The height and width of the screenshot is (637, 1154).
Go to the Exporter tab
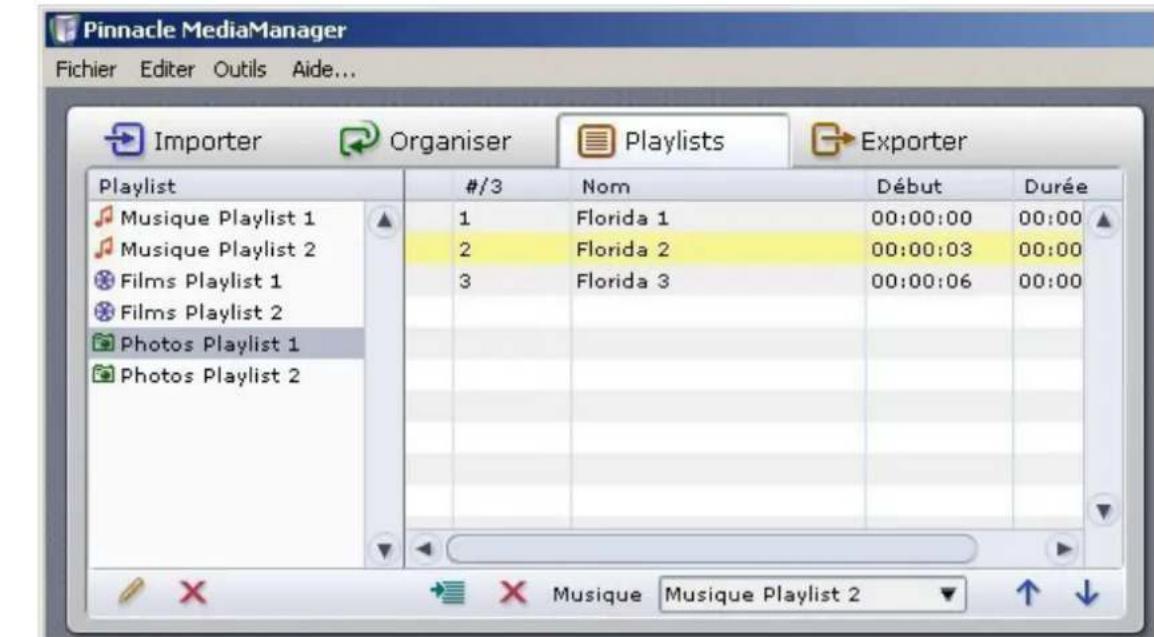coord(889,140)
